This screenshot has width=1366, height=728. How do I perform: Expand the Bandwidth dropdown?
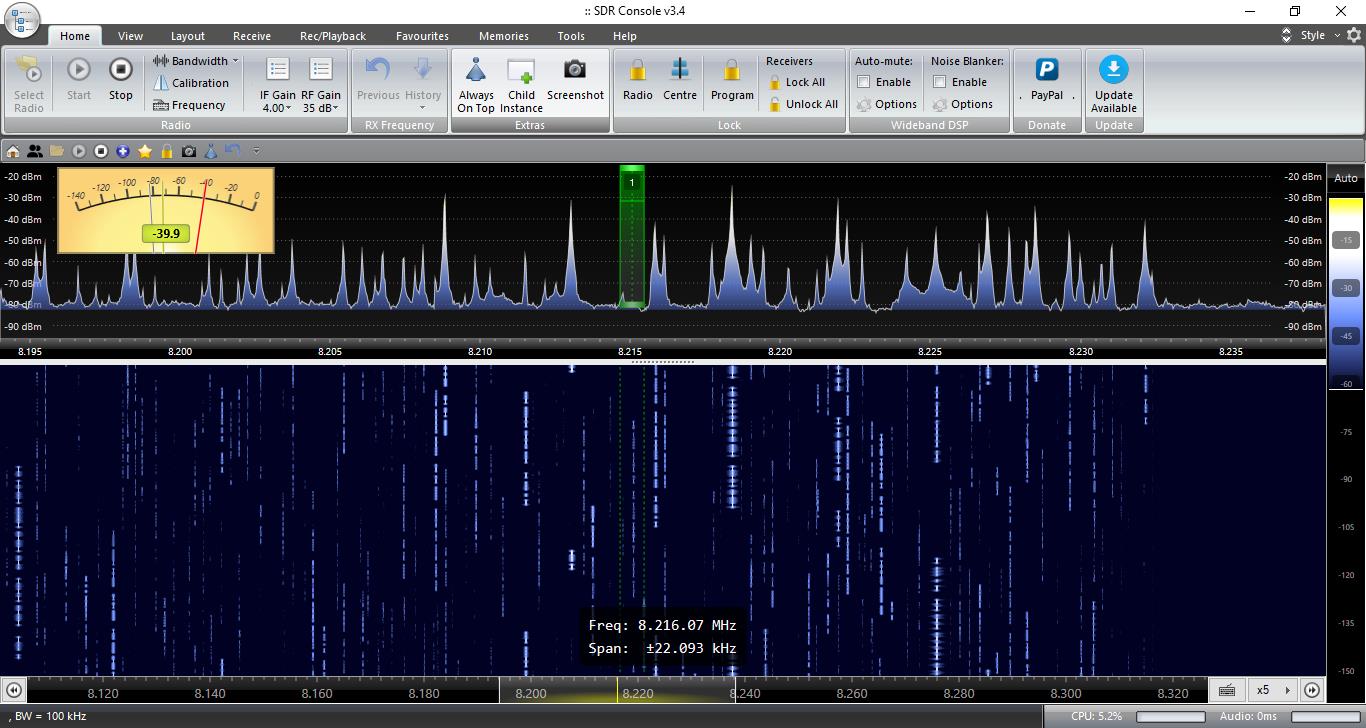coord(235,61)
